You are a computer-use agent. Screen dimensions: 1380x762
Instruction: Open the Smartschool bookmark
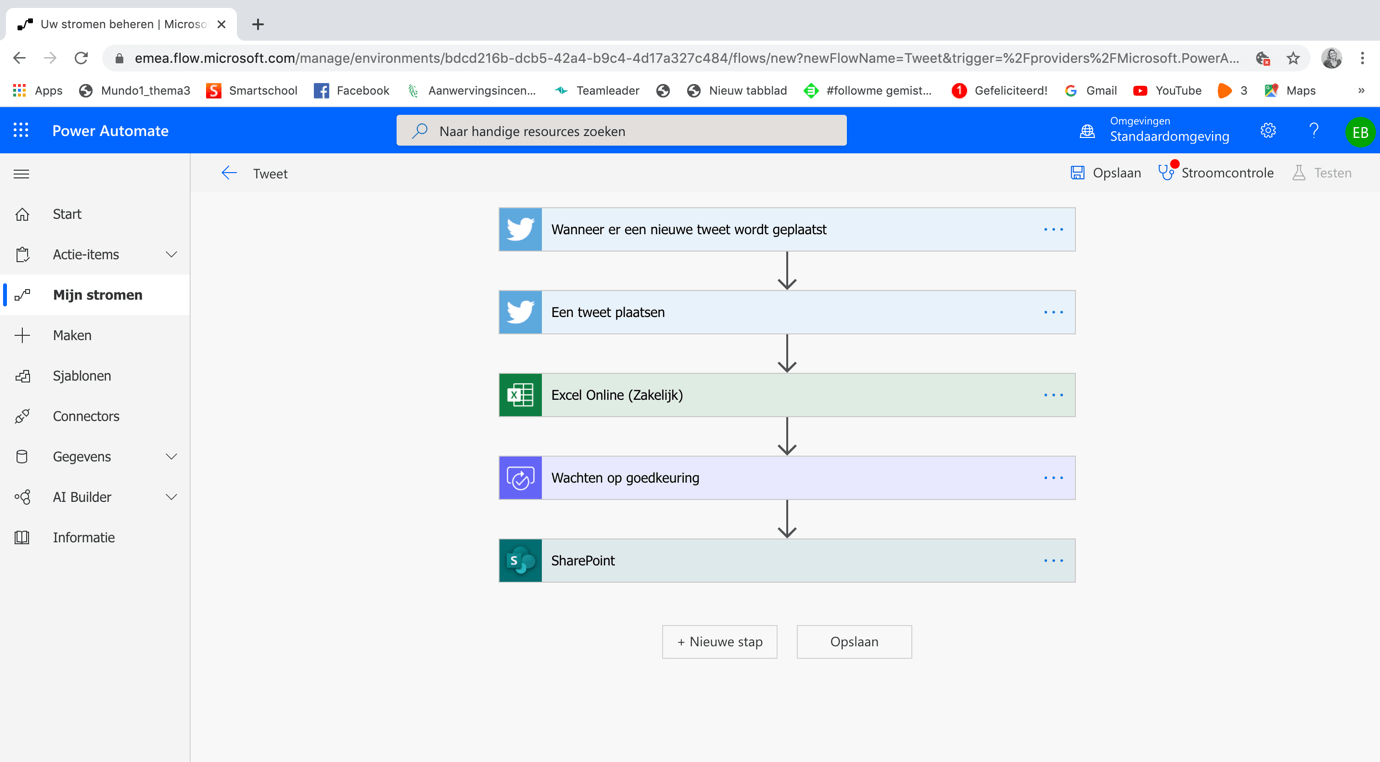(x=252, y=90)
